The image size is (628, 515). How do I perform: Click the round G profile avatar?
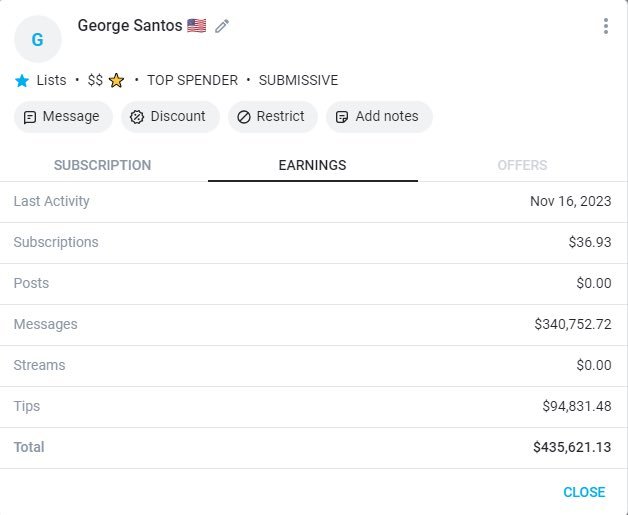click(38, 39)
